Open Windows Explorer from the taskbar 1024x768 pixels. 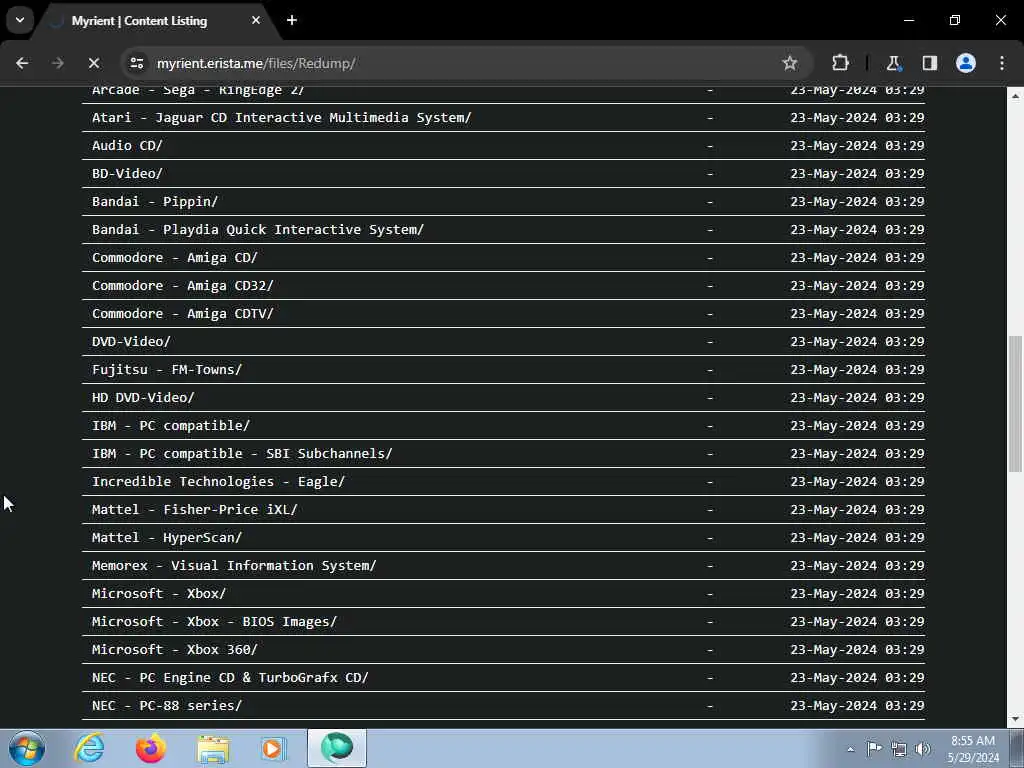(x=214, y=749)
